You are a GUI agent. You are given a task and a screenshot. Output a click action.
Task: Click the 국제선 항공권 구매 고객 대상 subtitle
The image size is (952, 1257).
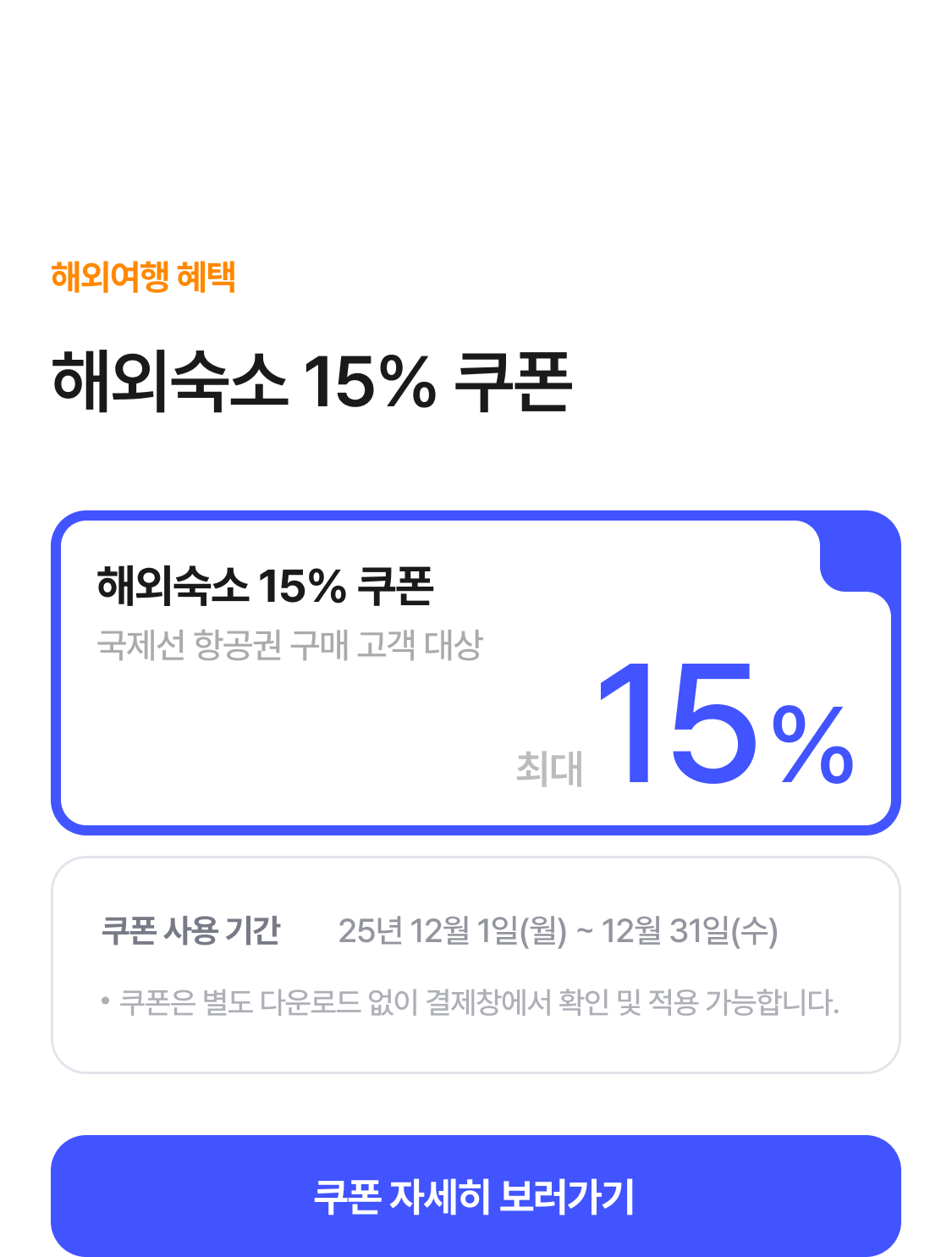[289, 645]
